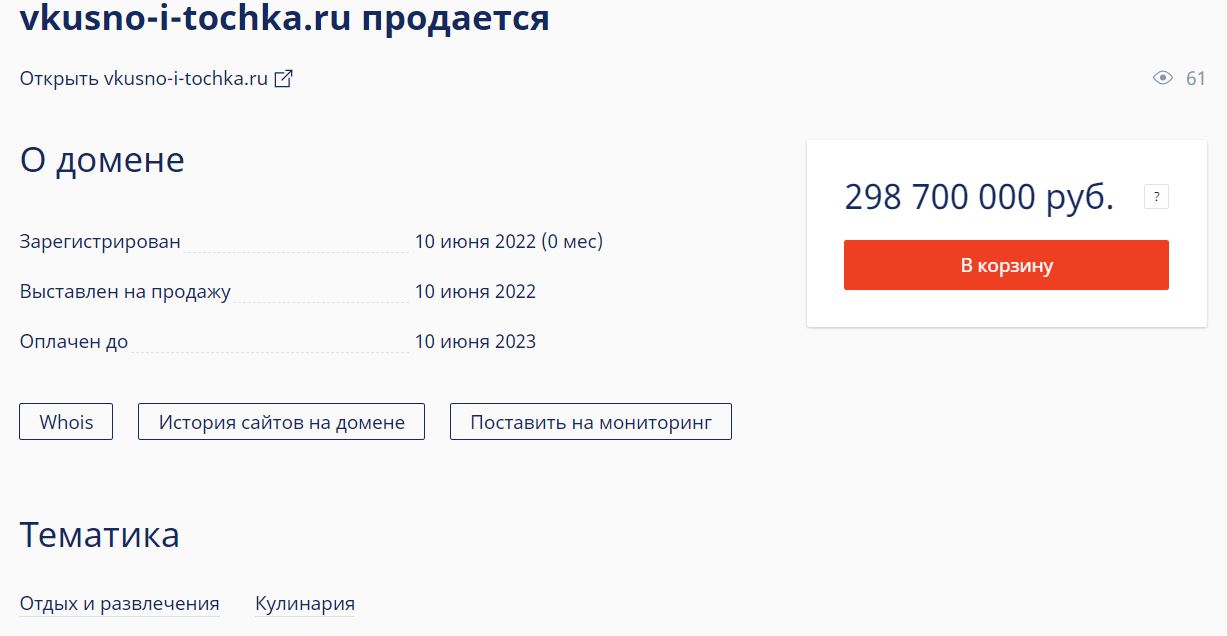Click the eye views icon
The width and height of the screenshot is (1227, 636).
(1162, 78)
